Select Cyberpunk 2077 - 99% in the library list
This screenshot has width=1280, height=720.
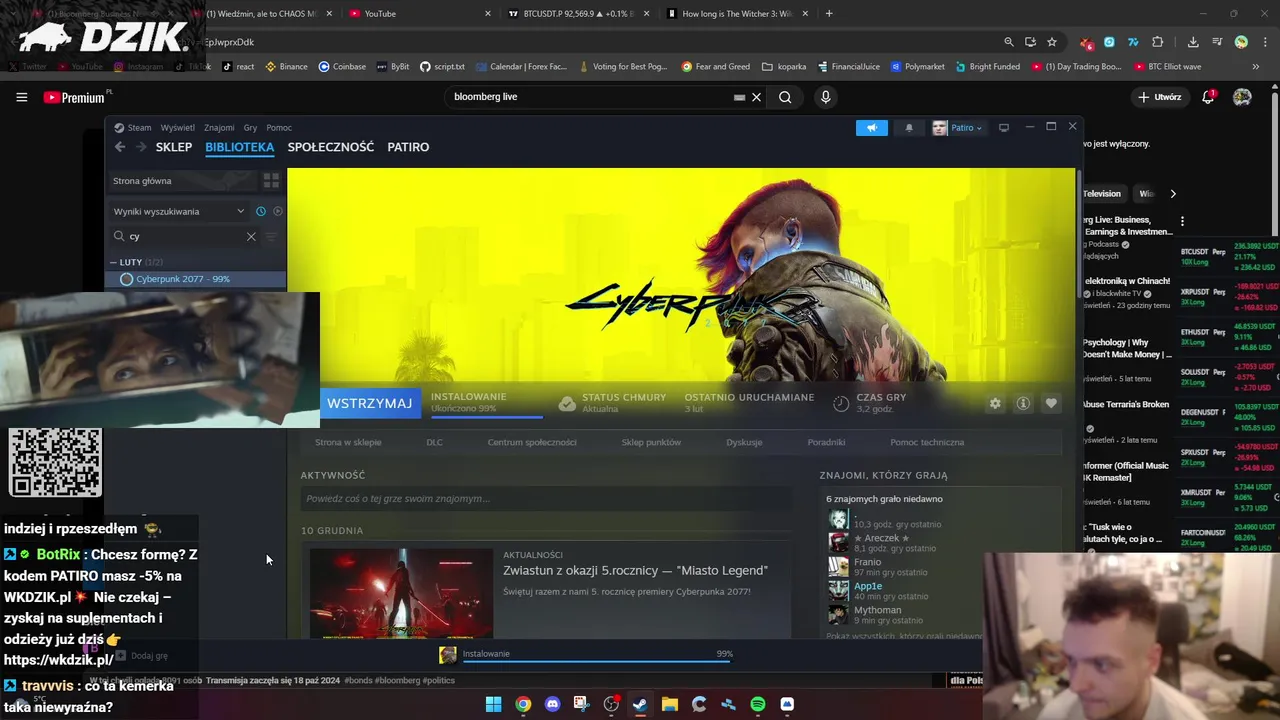tap(196, 279)
